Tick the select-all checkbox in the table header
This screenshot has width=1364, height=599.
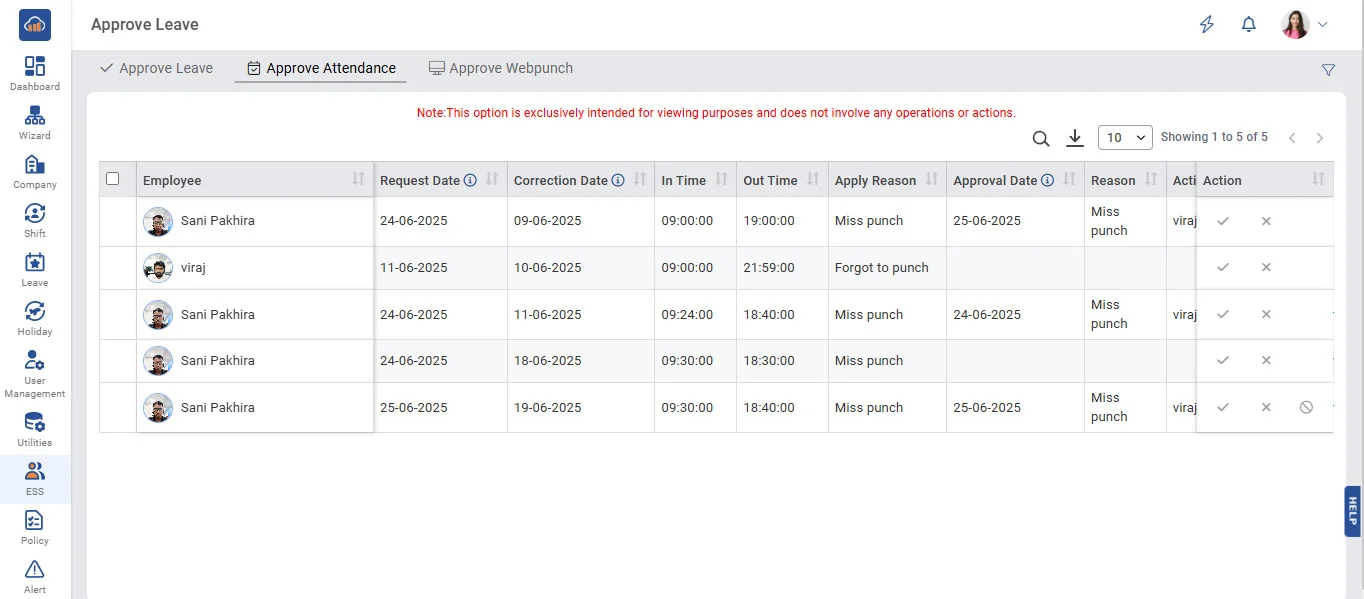coord(113,179)
